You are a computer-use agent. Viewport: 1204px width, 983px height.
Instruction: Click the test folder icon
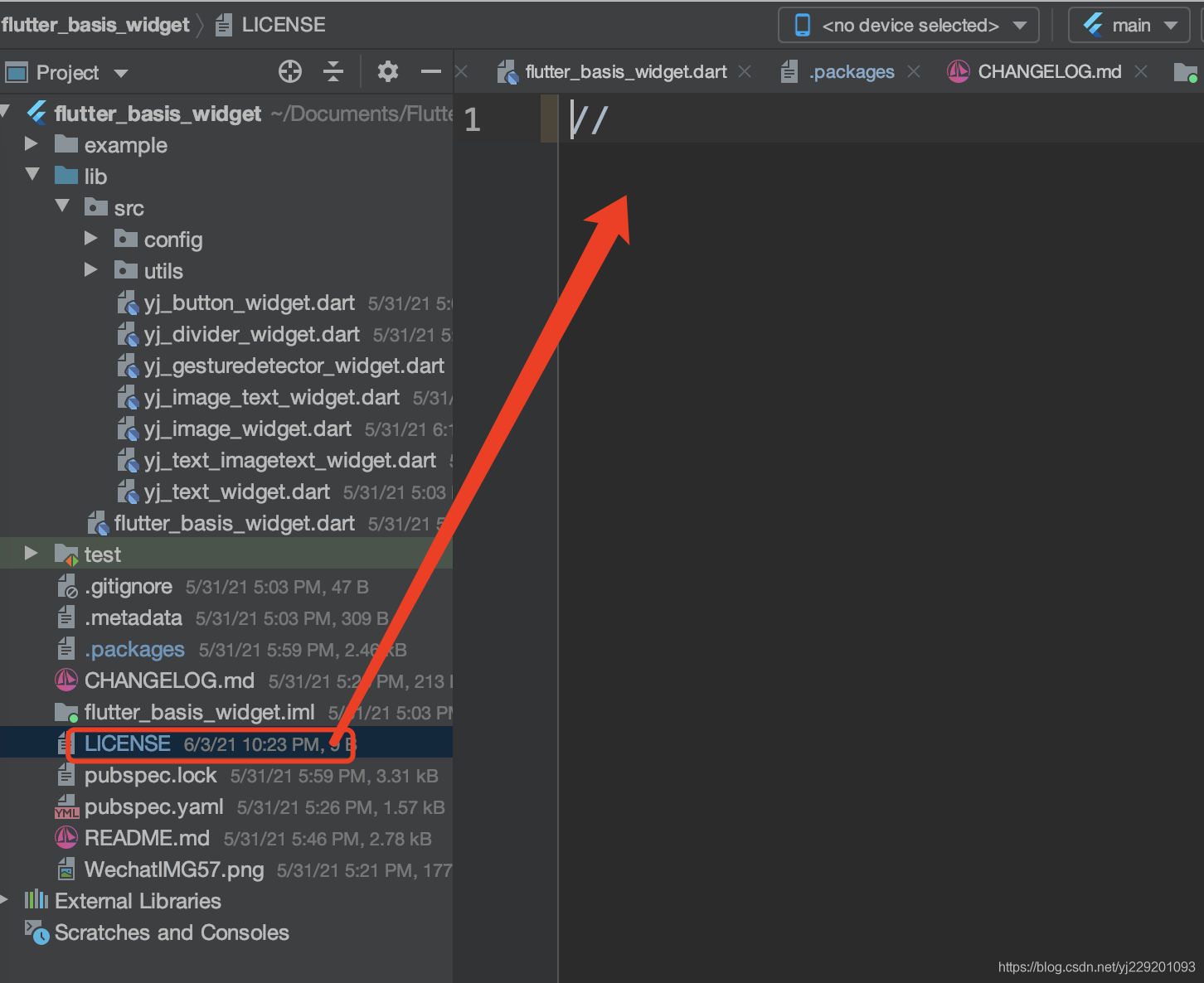point(66,554)
